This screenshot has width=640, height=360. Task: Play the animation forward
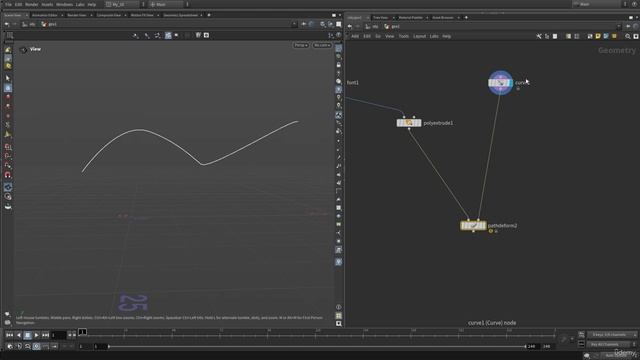pos(36,335)
